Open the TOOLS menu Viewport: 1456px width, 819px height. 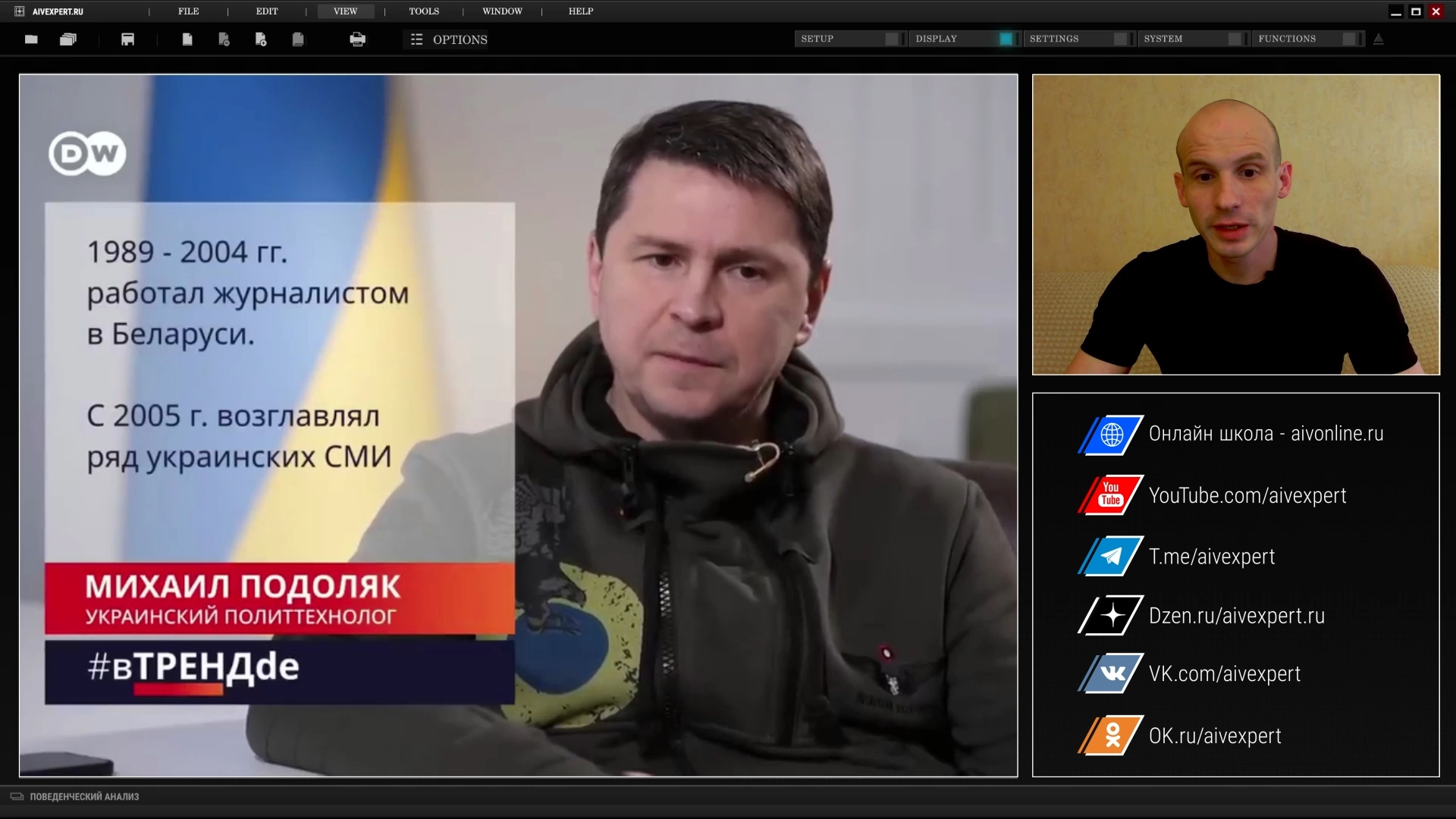coord(424,11)
